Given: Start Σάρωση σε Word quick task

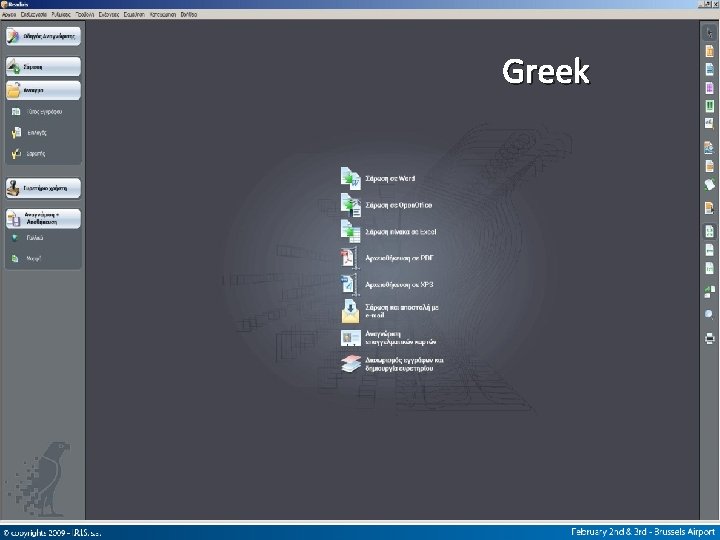Looking at the screenshot, I should (378, 179).
